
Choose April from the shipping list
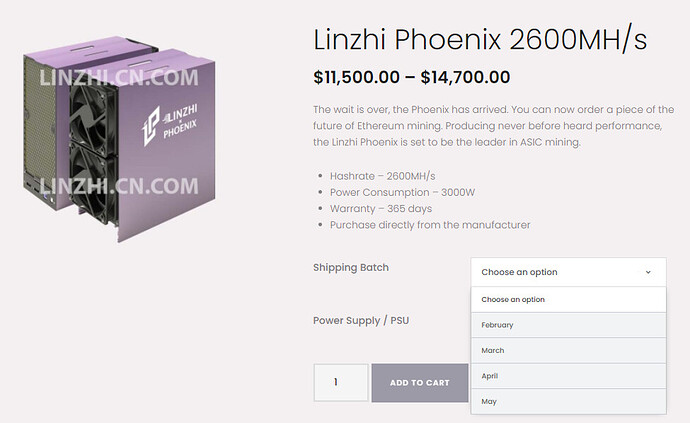(x=568, y=376)
